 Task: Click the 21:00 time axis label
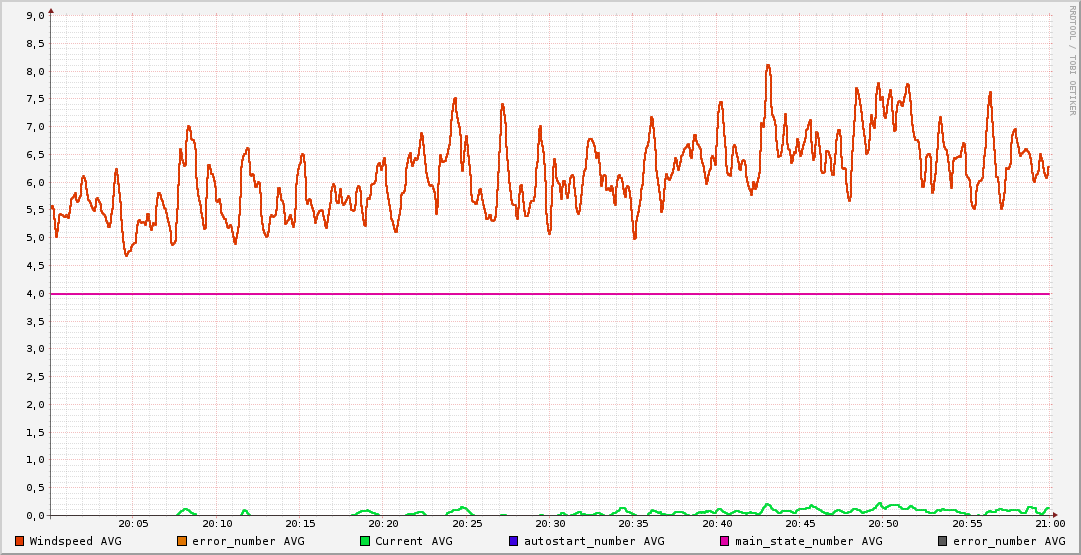coord(1049,523)
